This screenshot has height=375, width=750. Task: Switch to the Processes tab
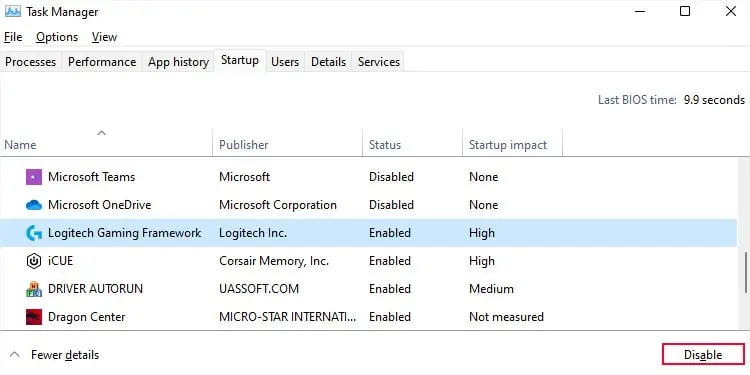(31, 62)
